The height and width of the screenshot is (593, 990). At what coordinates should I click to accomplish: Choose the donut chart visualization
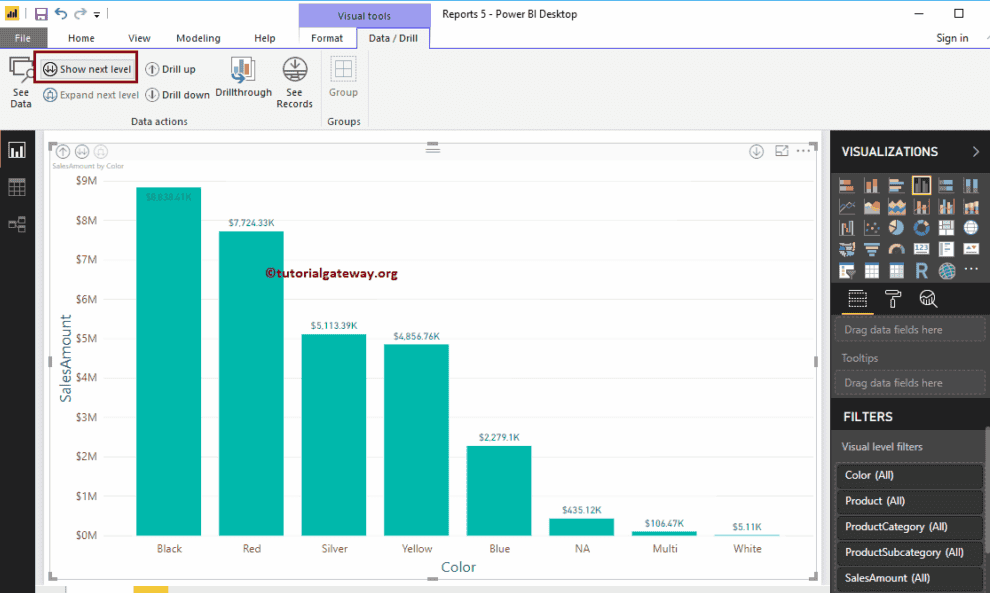[x=921, y=228]
